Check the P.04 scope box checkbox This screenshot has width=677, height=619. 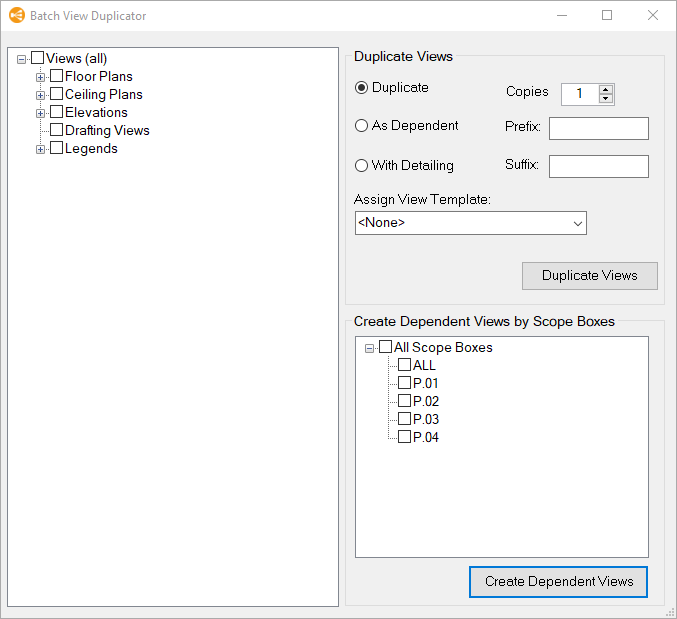tap(405, 436)
